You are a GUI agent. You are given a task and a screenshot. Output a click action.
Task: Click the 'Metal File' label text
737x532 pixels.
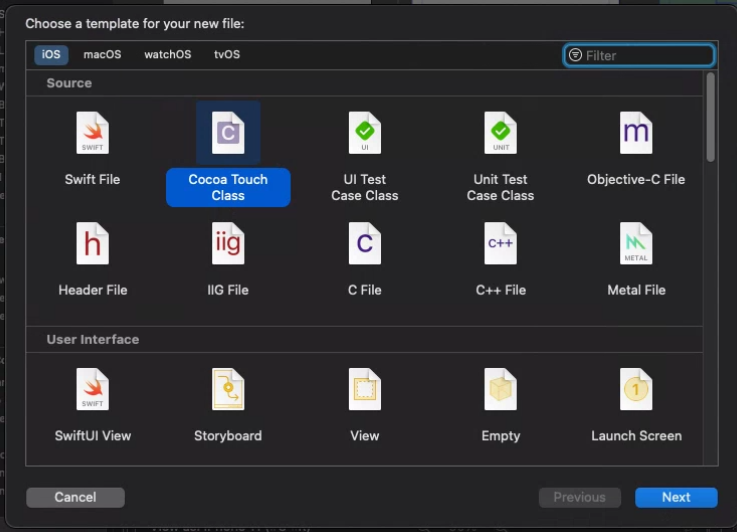[636, 290]
